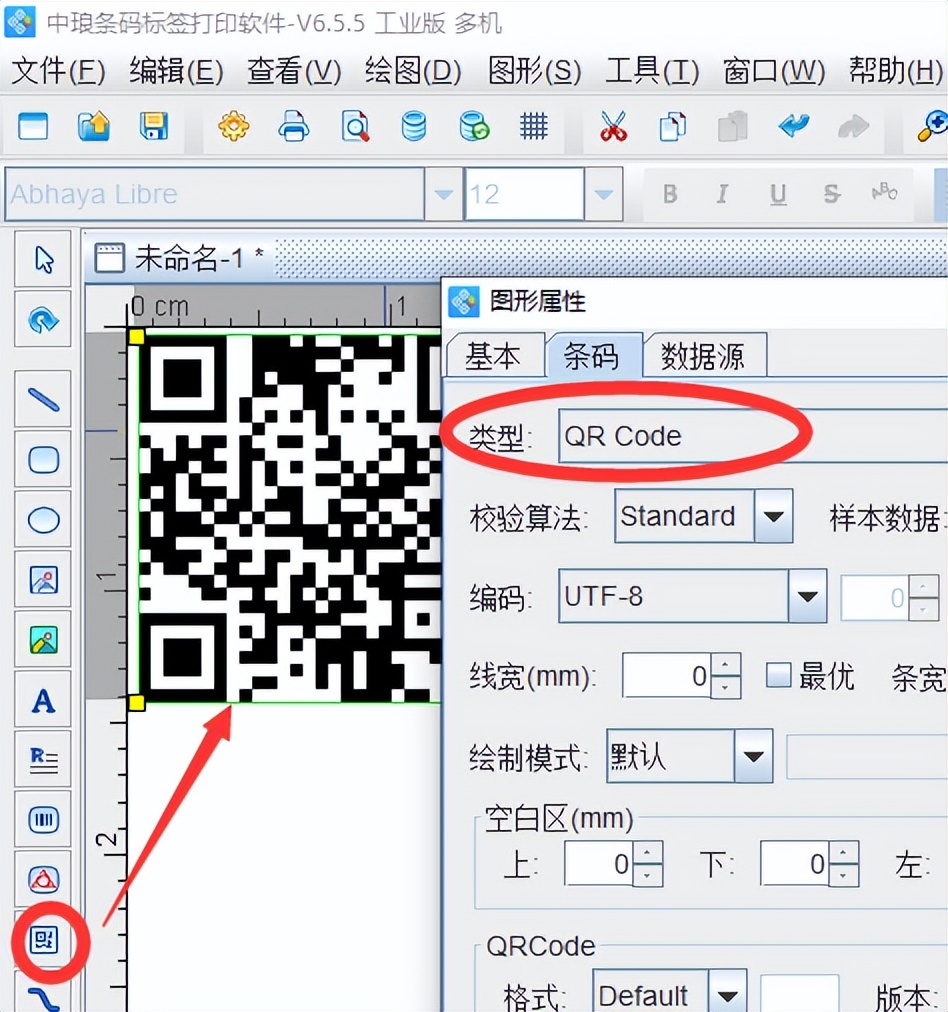
Task: Select the barcode drawing tool
Action: pyautogui.click(x=43, y=819)
